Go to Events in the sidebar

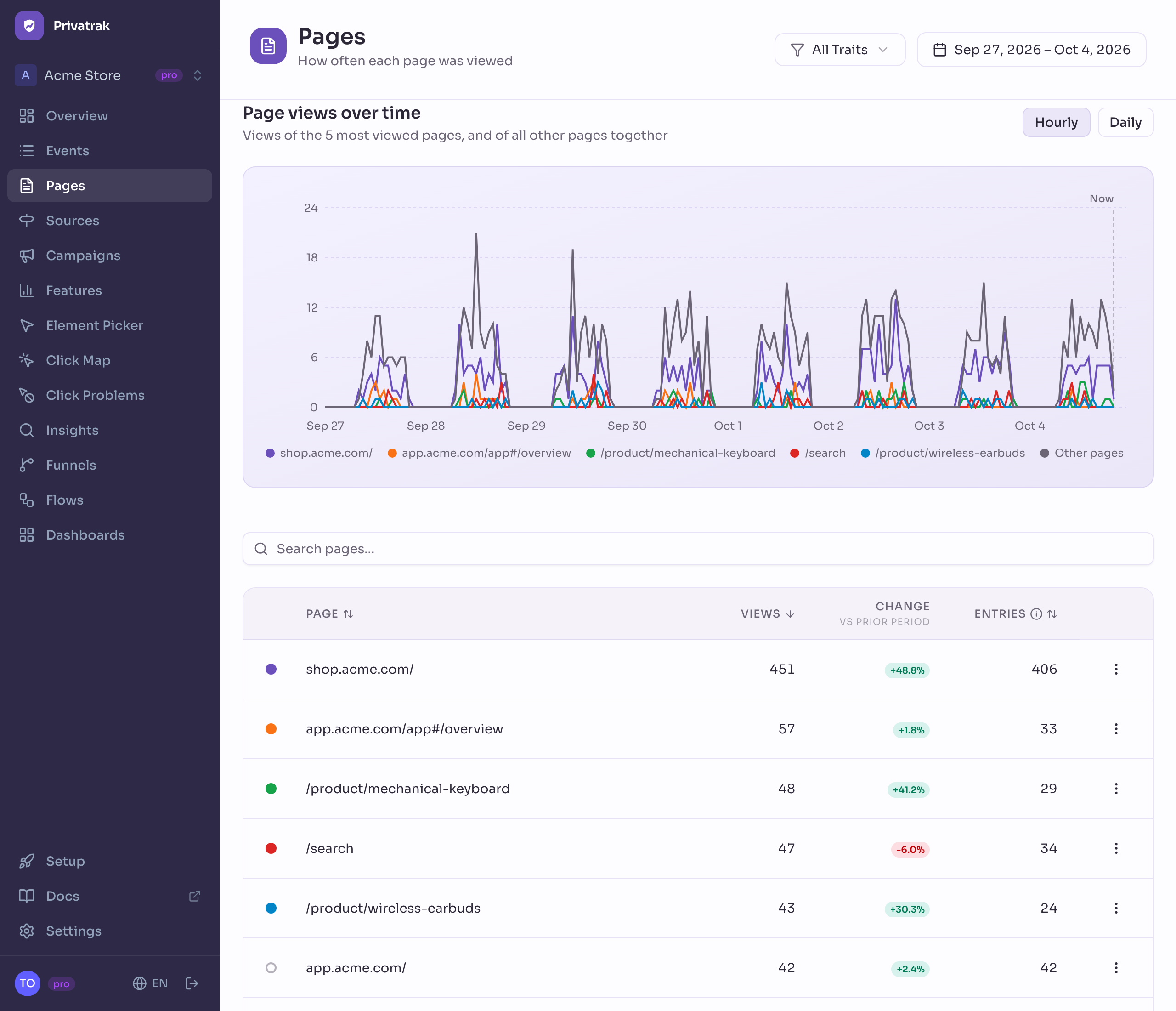click(109, 151)
